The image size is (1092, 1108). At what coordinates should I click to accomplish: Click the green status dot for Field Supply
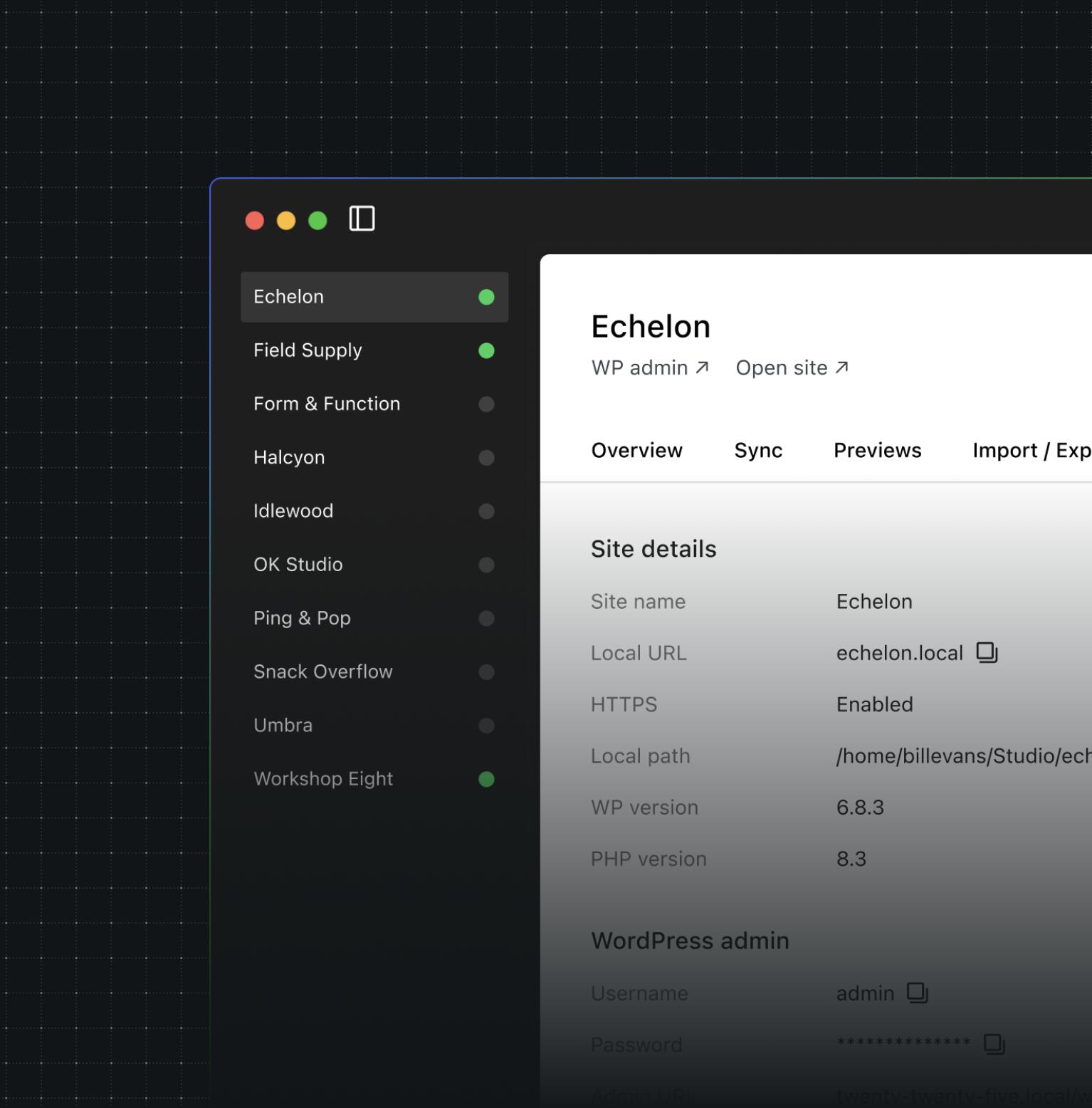pyautogui.click(x=486, y=350)
